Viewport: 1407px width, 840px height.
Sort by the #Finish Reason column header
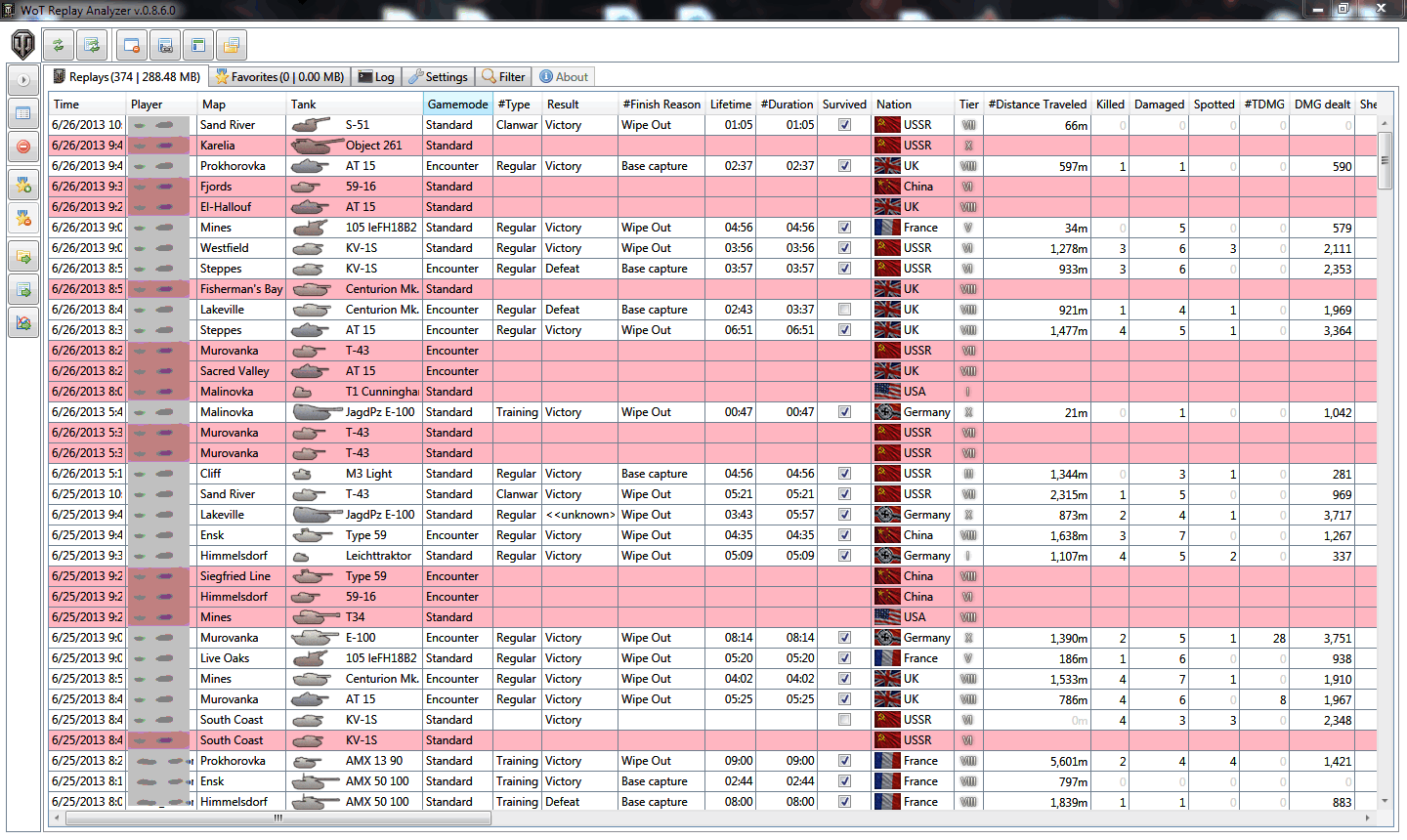(x=661, y=105)
